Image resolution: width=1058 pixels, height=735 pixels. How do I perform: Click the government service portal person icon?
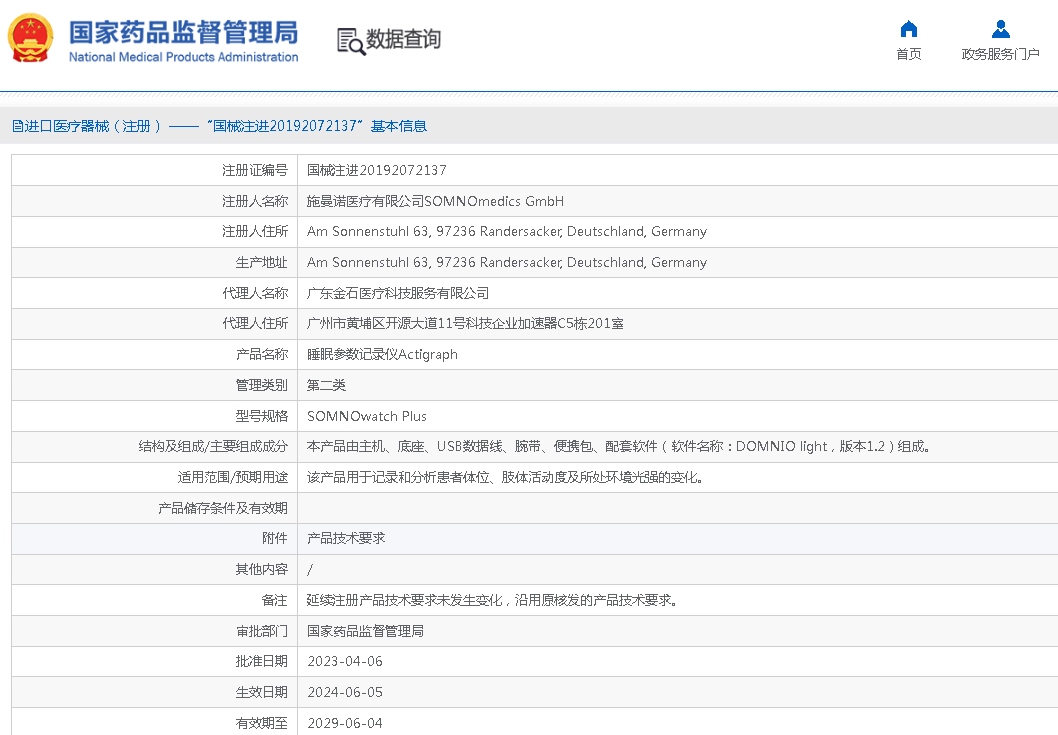[x=1001, y=29]
